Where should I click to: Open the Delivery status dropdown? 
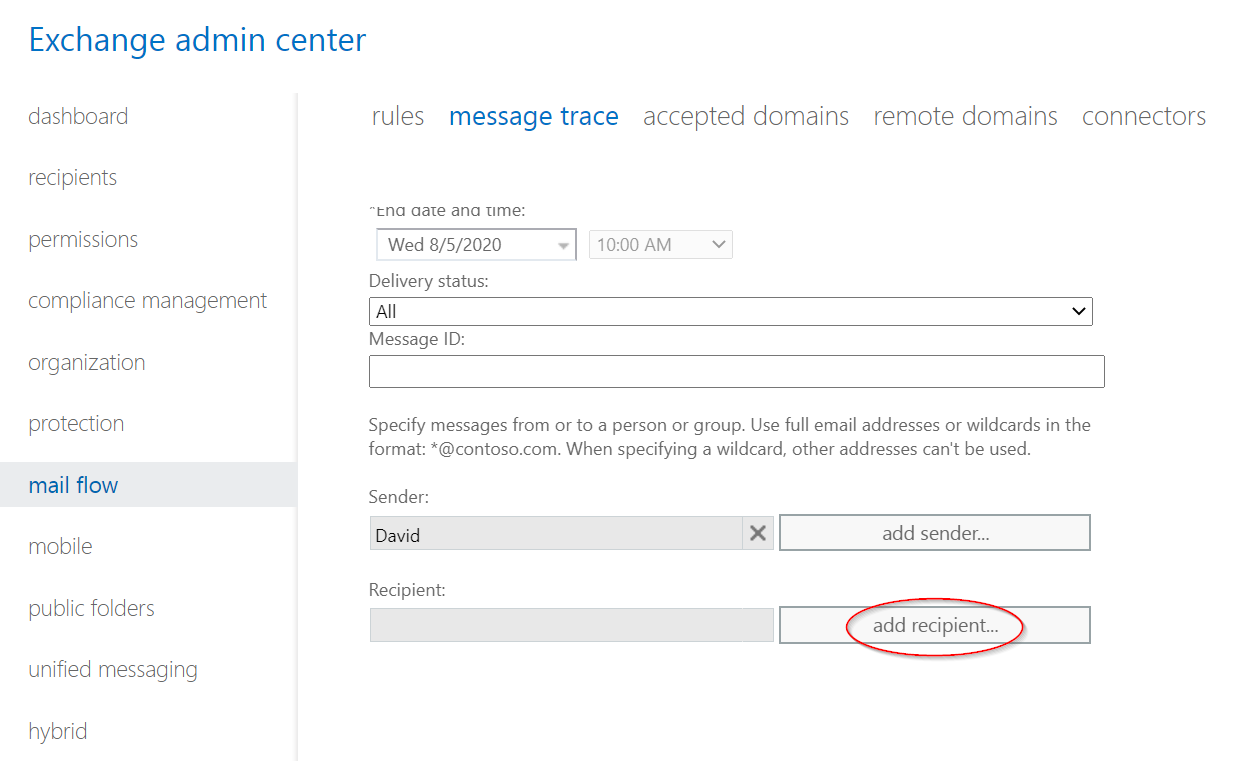(x=730, y=311)
